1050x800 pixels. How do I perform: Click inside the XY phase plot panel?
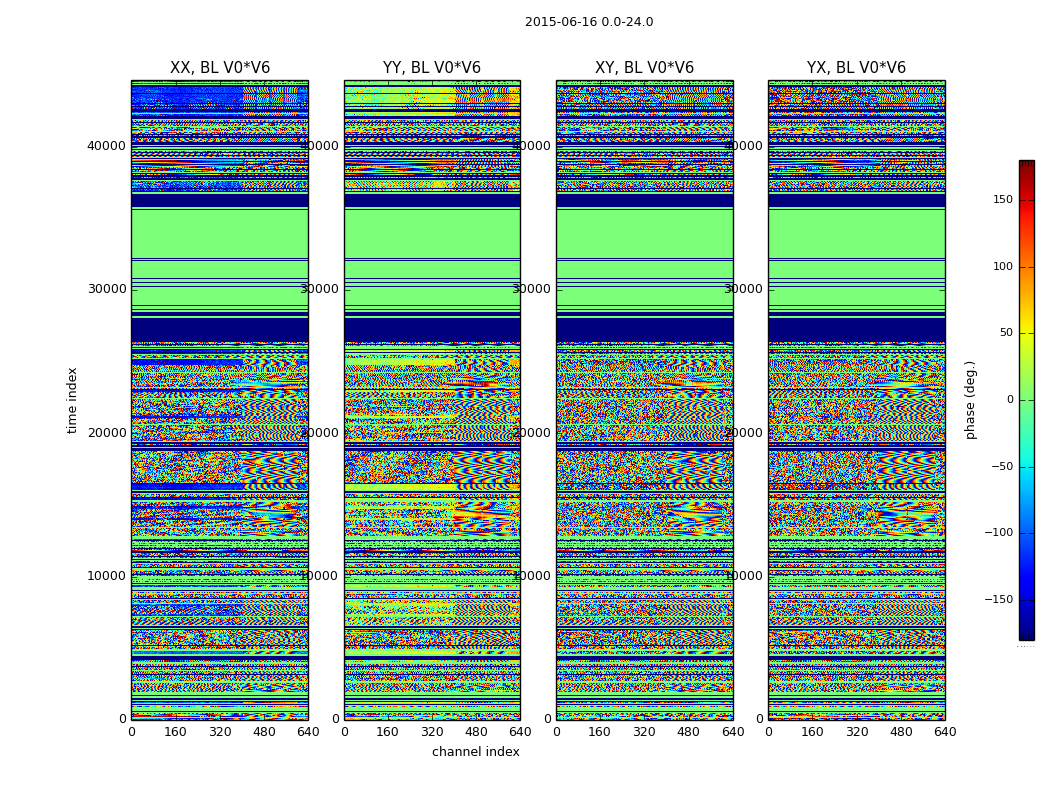(644, 400)
